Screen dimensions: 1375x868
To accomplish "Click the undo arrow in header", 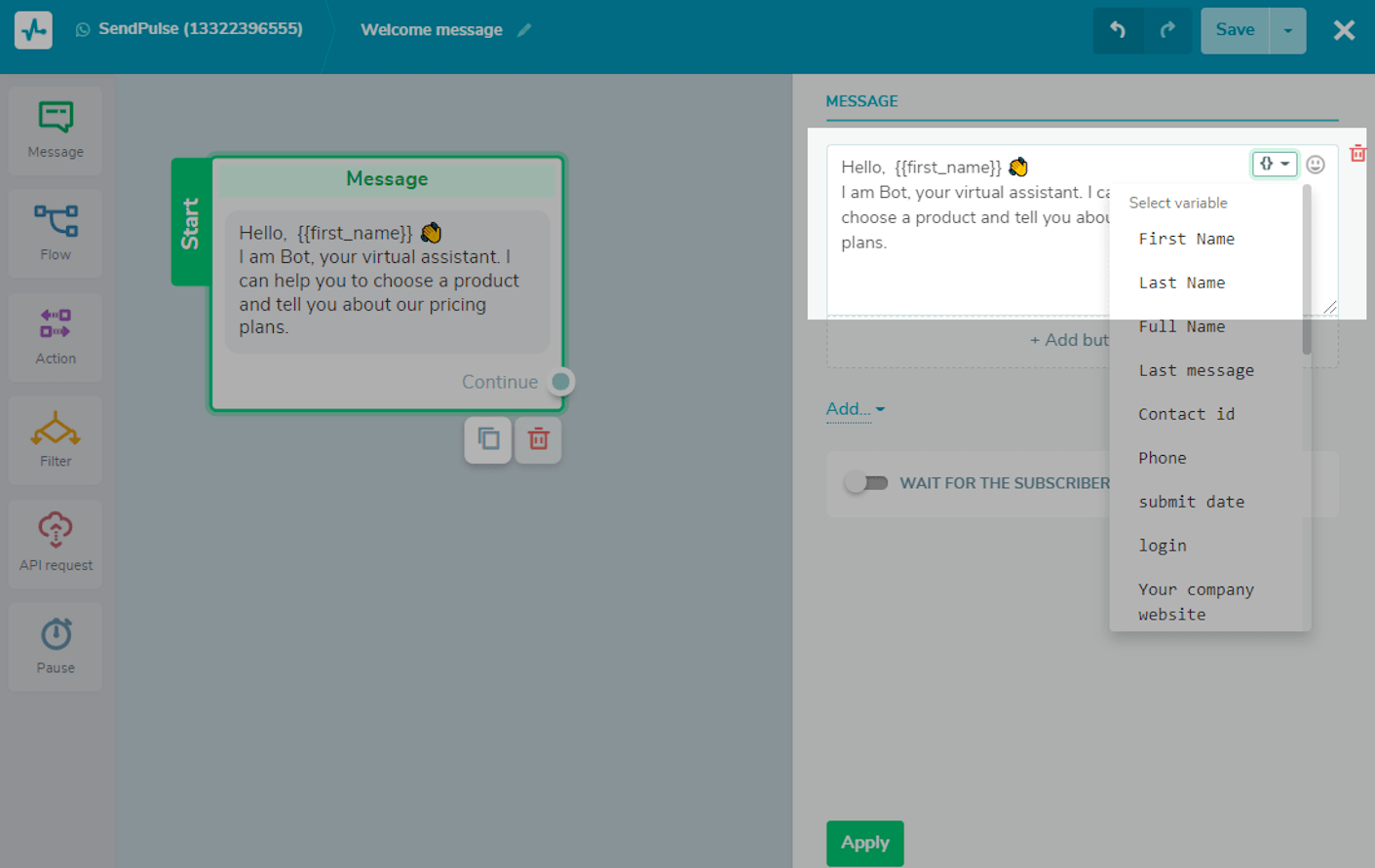I will pos(1118,30).
